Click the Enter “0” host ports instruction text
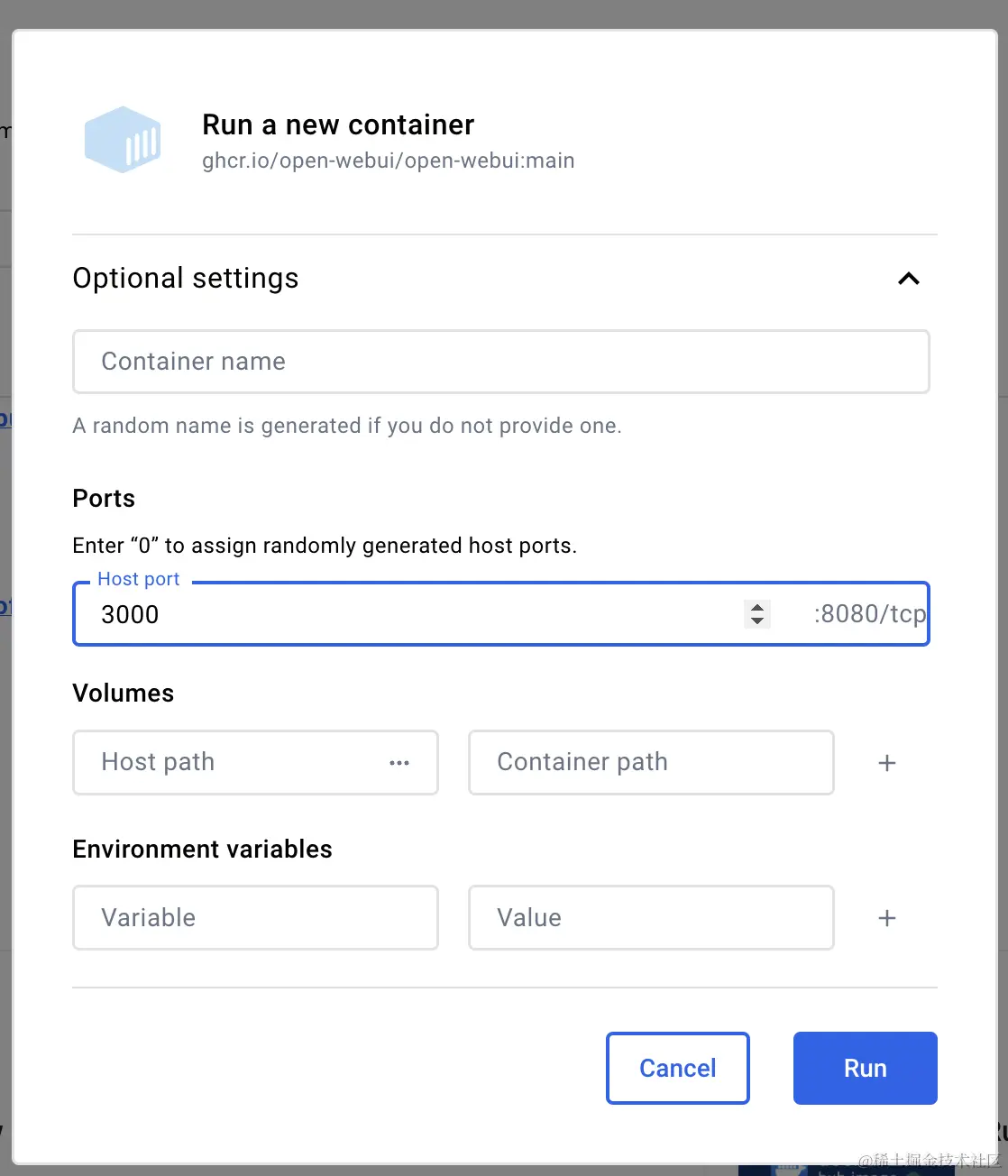Image resolution: width=1008 pixels, height=1176 pixels. point(325,546)
